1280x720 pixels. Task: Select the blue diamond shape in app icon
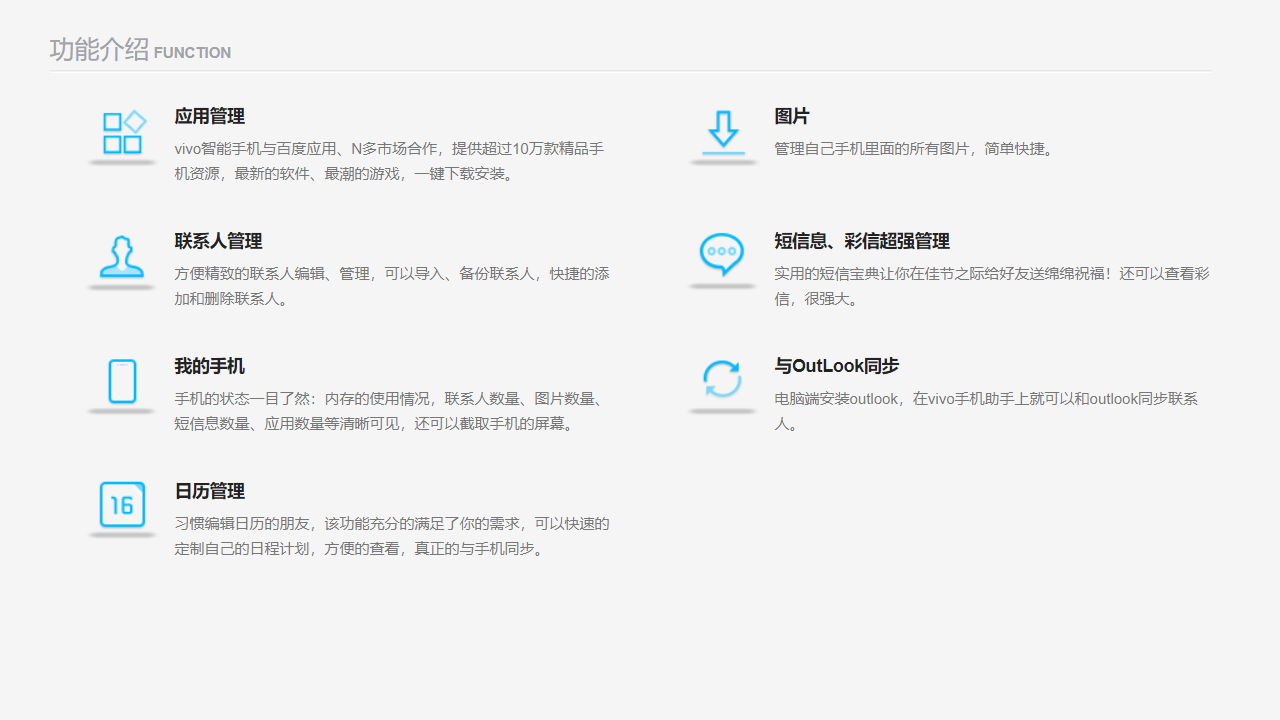(133, 120)
